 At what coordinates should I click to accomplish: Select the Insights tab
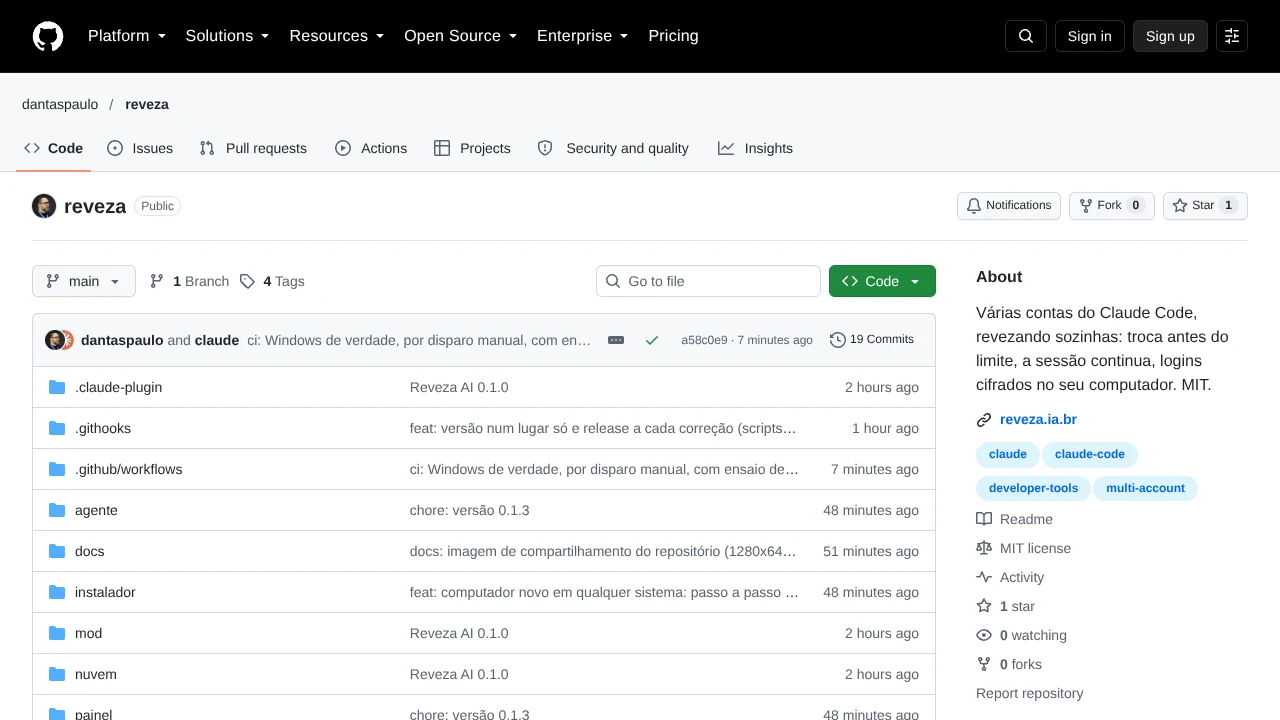tap(755, 148)
